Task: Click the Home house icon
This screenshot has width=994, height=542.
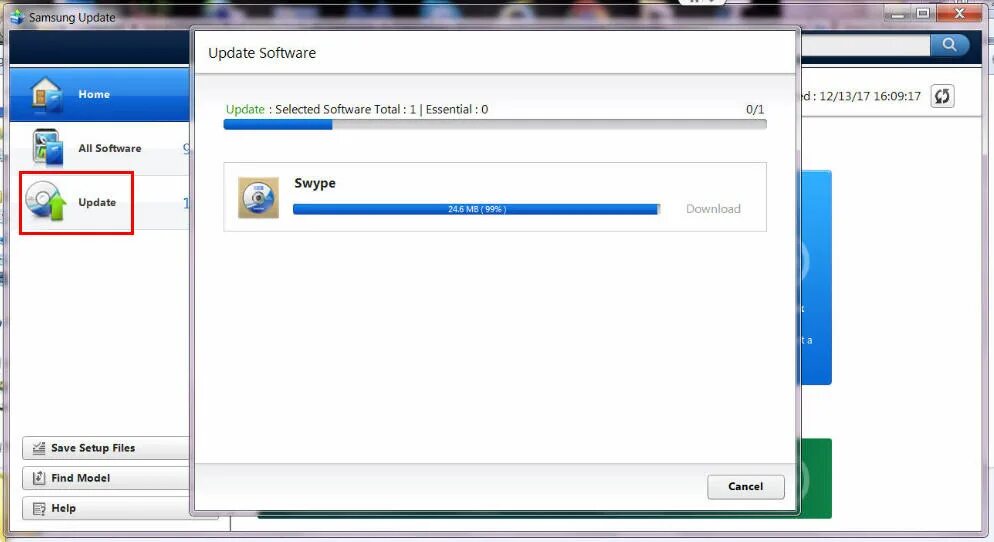Action: click(46, 94)
